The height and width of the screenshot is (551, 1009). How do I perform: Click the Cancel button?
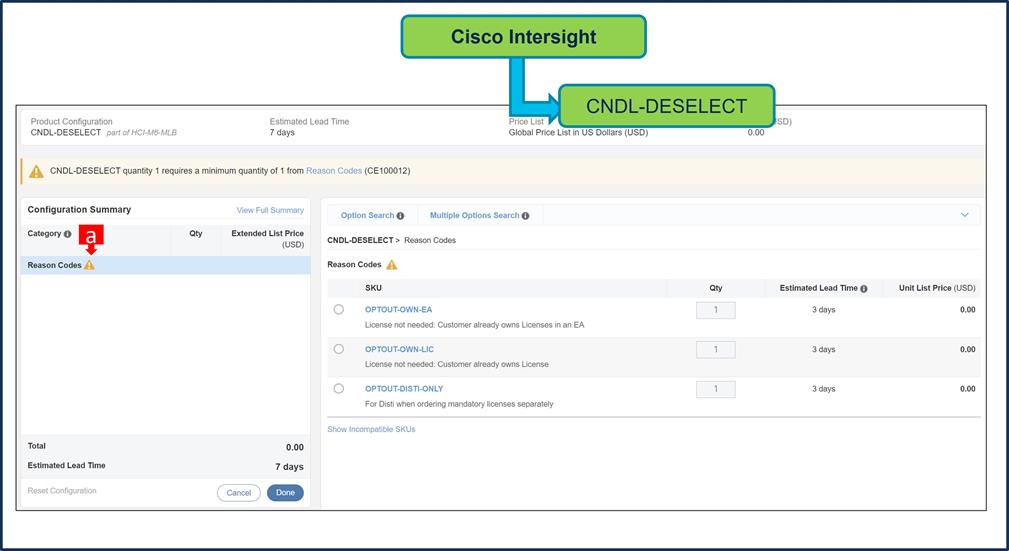point(239,493)
